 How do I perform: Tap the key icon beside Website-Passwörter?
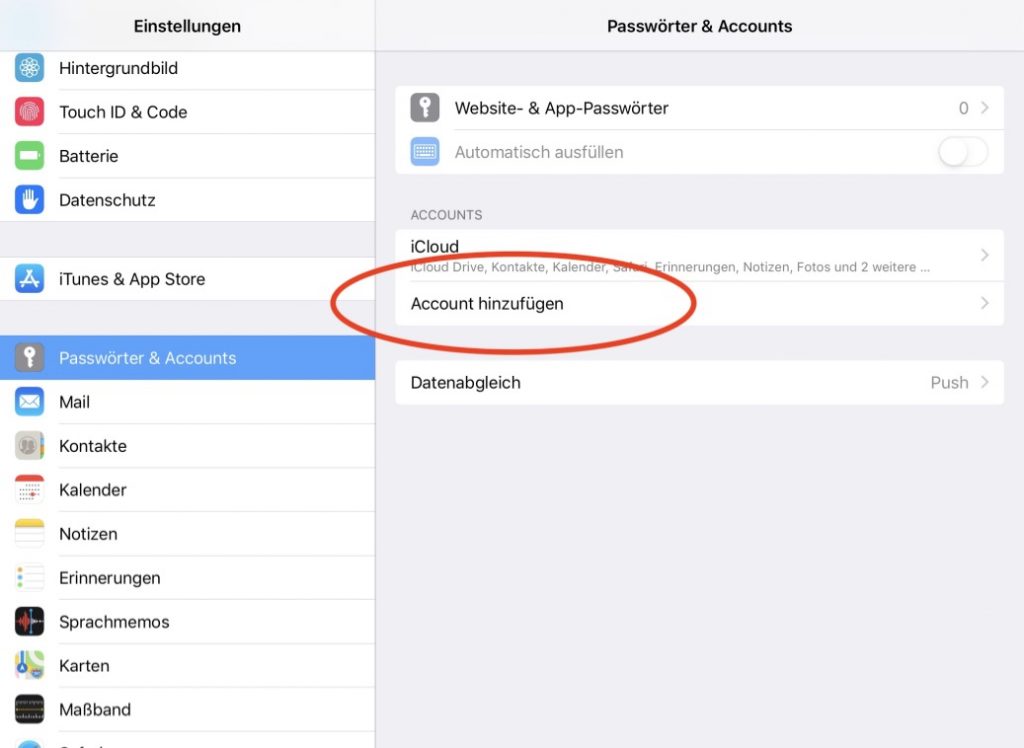[x=425, y=108]
